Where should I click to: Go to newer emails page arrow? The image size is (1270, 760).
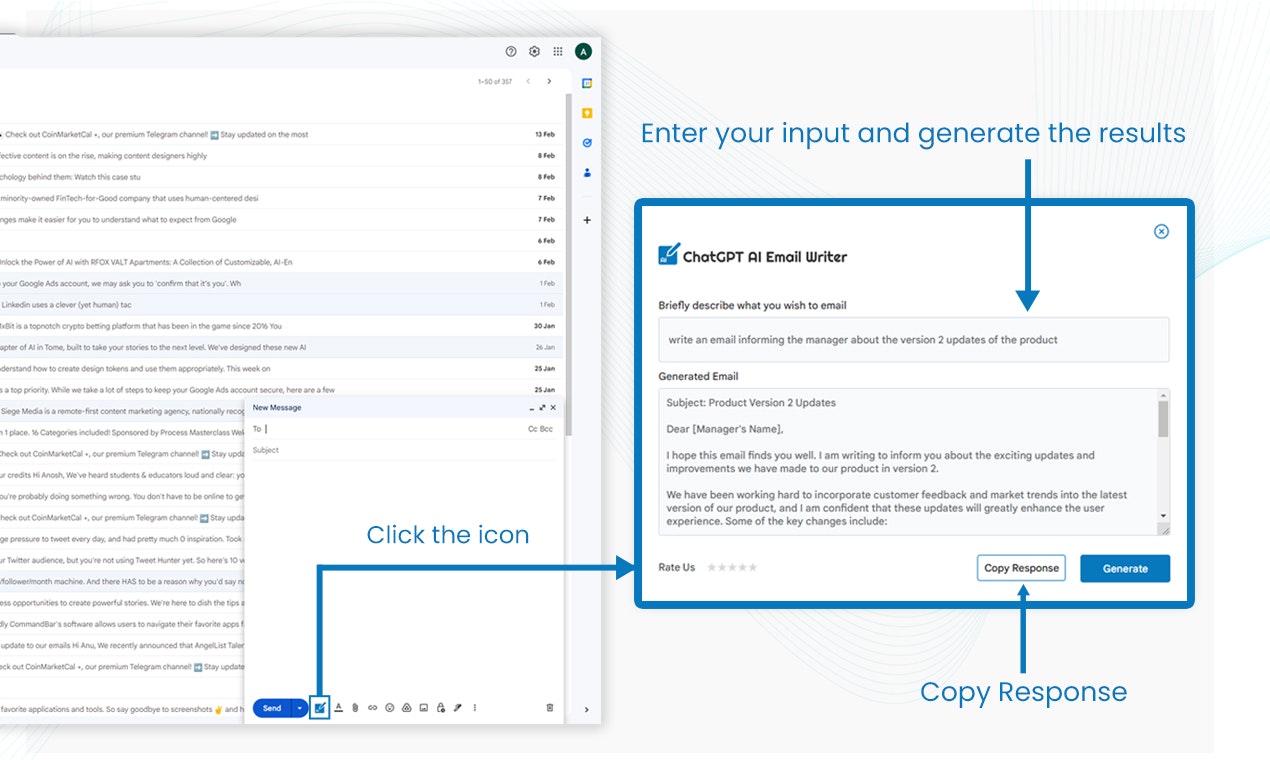528,82
